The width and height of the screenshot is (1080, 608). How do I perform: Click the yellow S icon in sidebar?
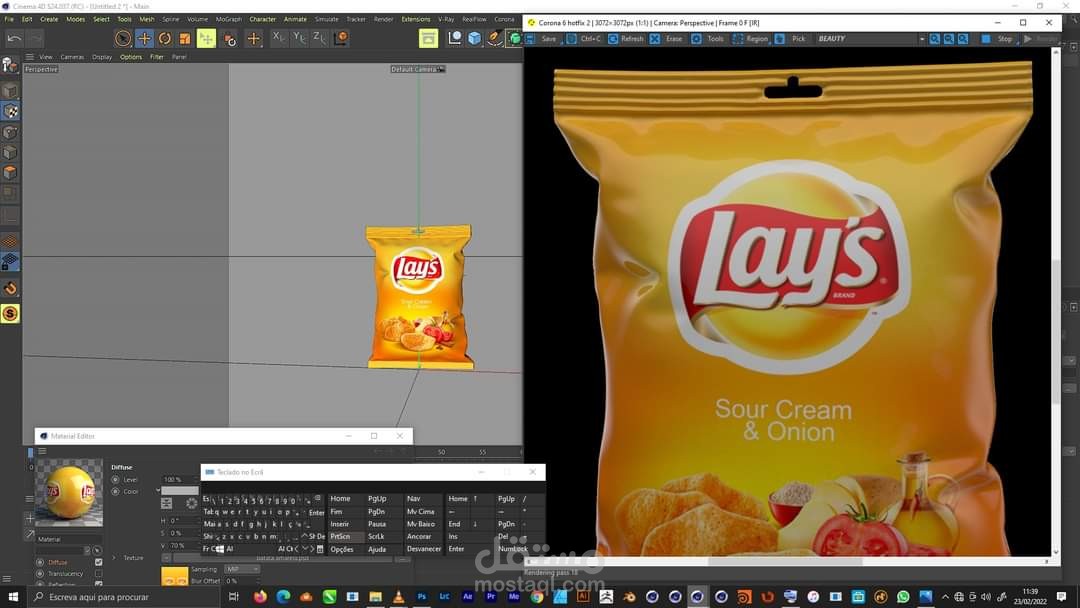[10, 314]
